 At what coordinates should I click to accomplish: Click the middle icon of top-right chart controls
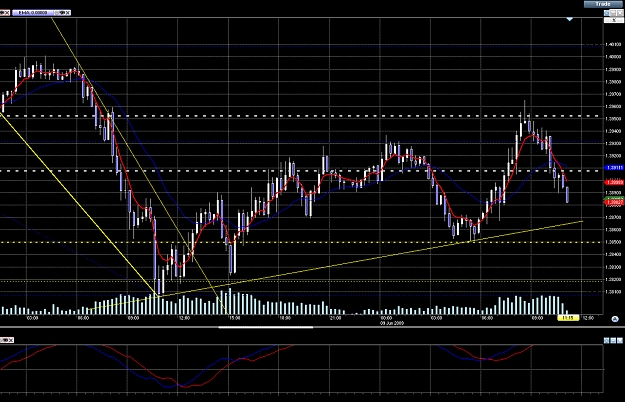613,13
